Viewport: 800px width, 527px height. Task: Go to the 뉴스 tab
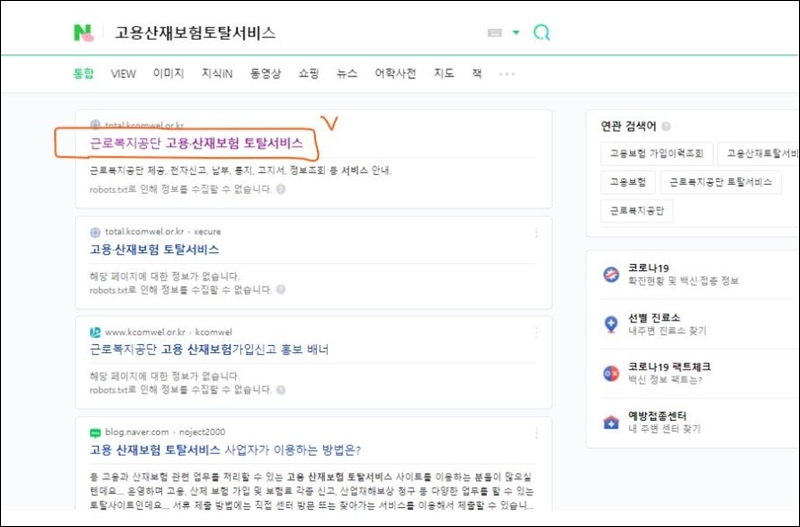click(347, 73)
